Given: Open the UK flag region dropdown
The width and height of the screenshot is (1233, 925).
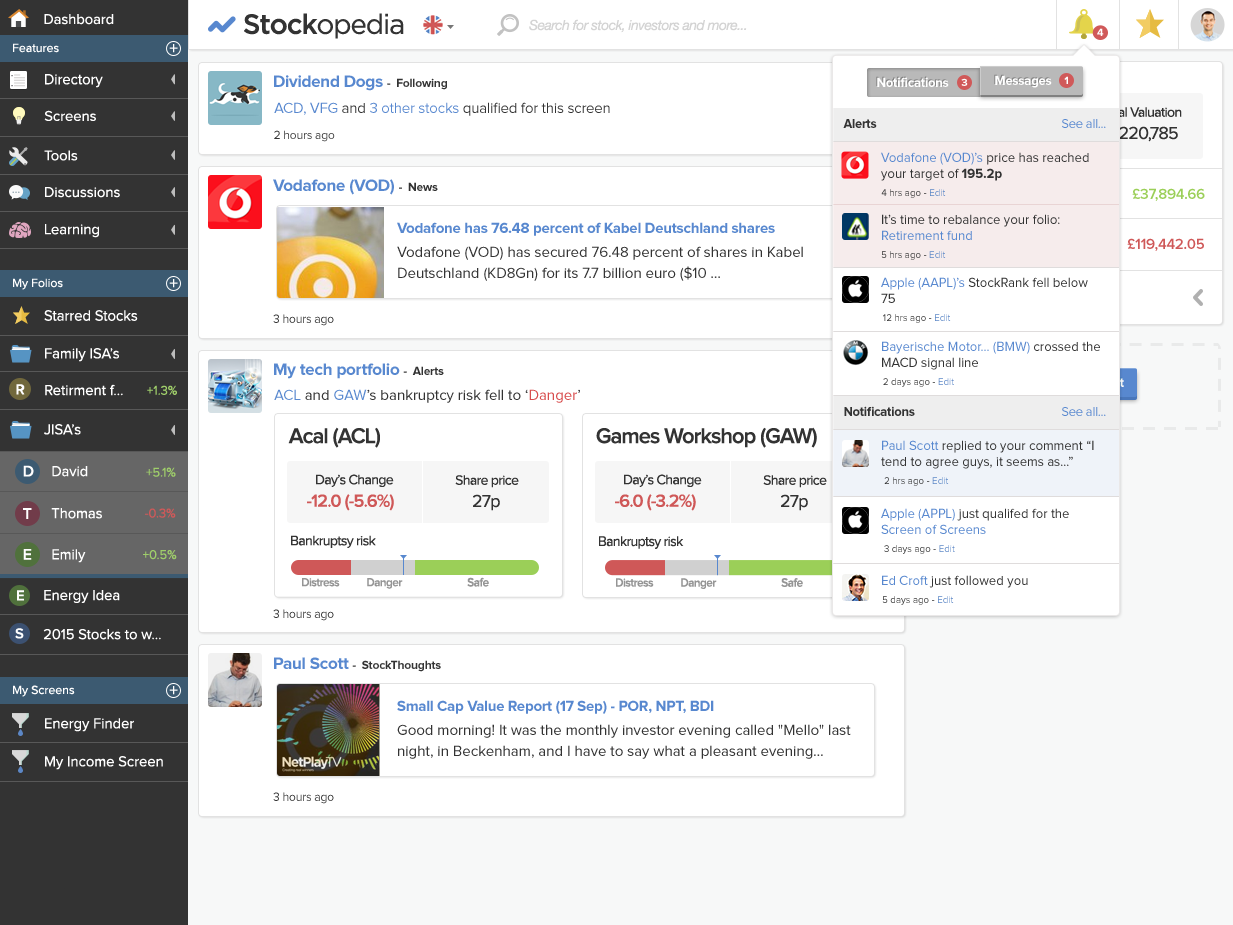Looking at the screenshot, I should tap(438, 26).
